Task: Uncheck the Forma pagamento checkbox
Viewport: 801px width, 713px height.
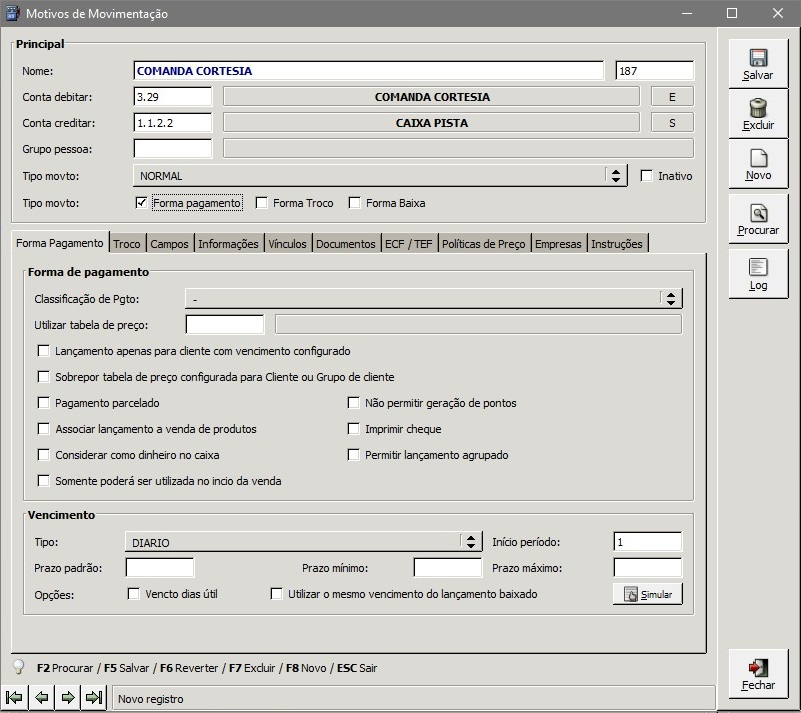Action: point(141,203)
